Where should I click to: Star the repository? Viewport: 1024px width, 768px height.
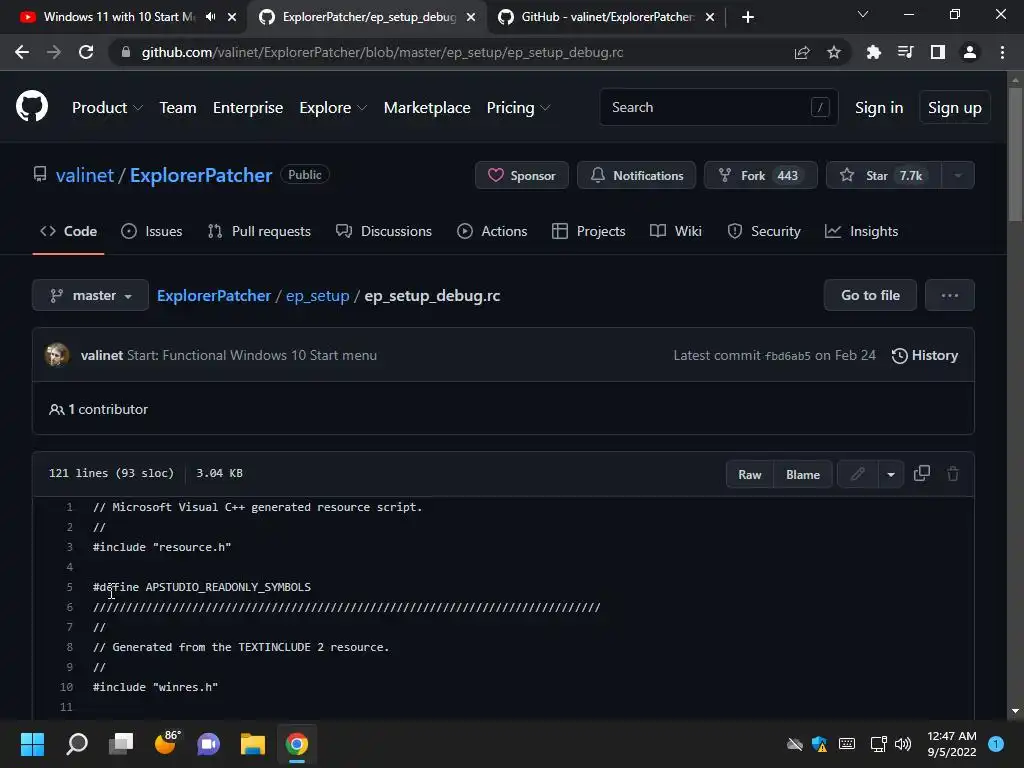(x=884, y=175)
